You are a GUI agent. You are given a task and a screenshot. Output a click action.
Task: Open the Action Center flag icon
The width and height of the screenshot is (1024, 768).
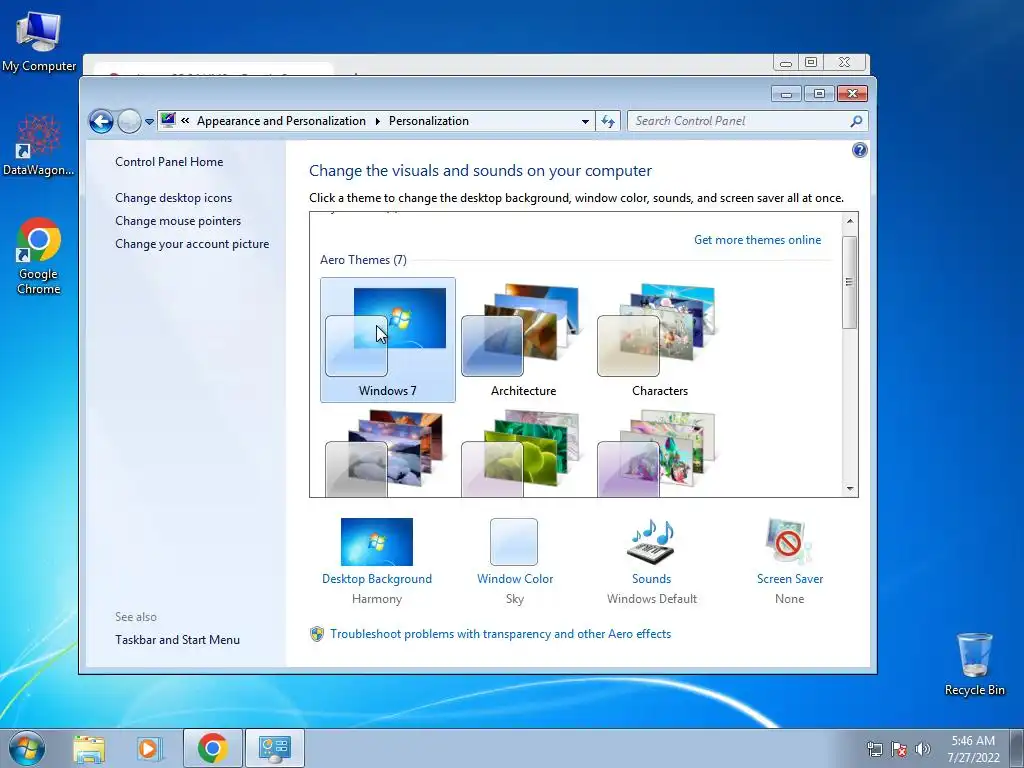click(x=899, y=749)
